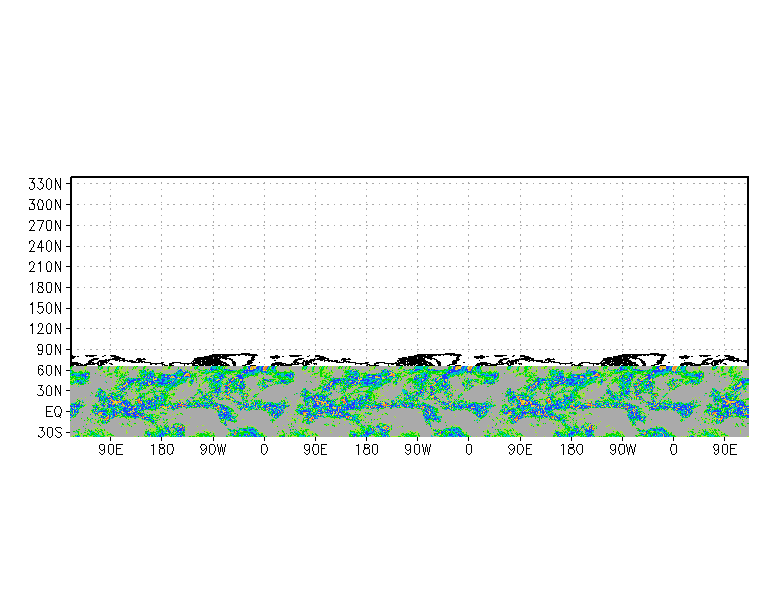Click the 330N latitude axis label
Screen dimensions: 784x612
45,184
